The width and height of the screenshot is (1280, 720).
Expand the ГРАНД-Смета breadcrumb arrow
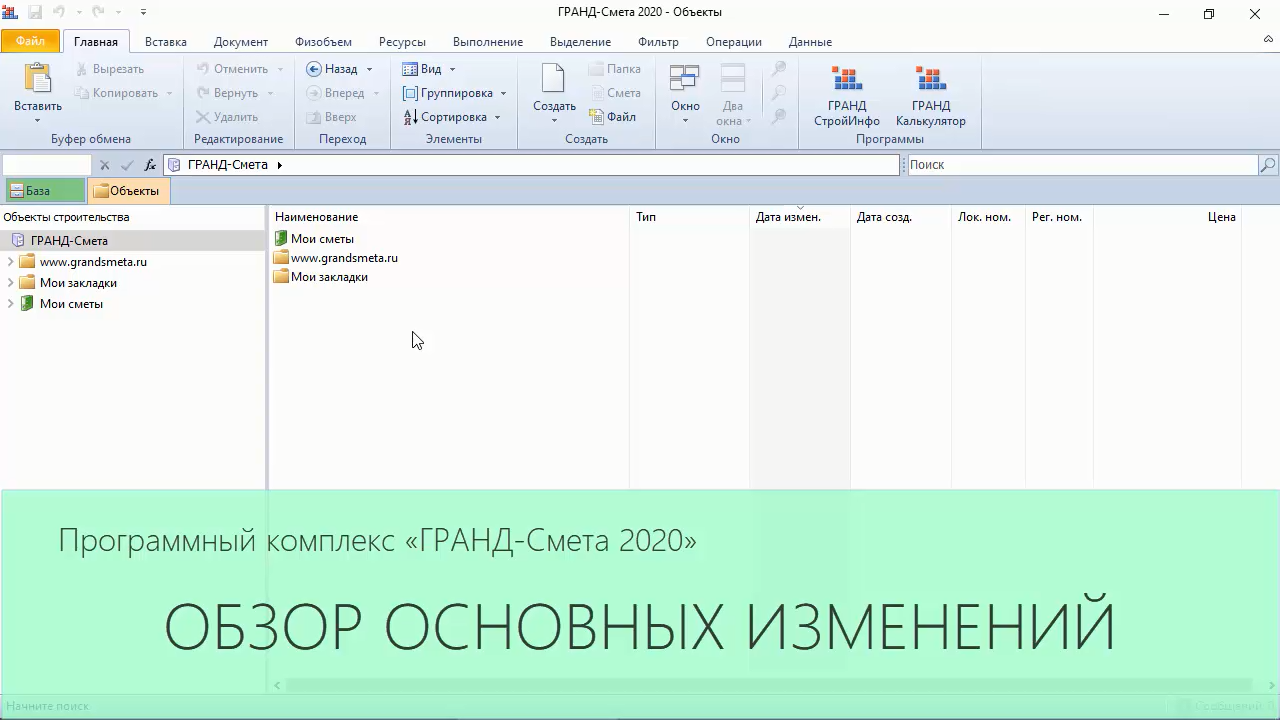coord(280,165)
